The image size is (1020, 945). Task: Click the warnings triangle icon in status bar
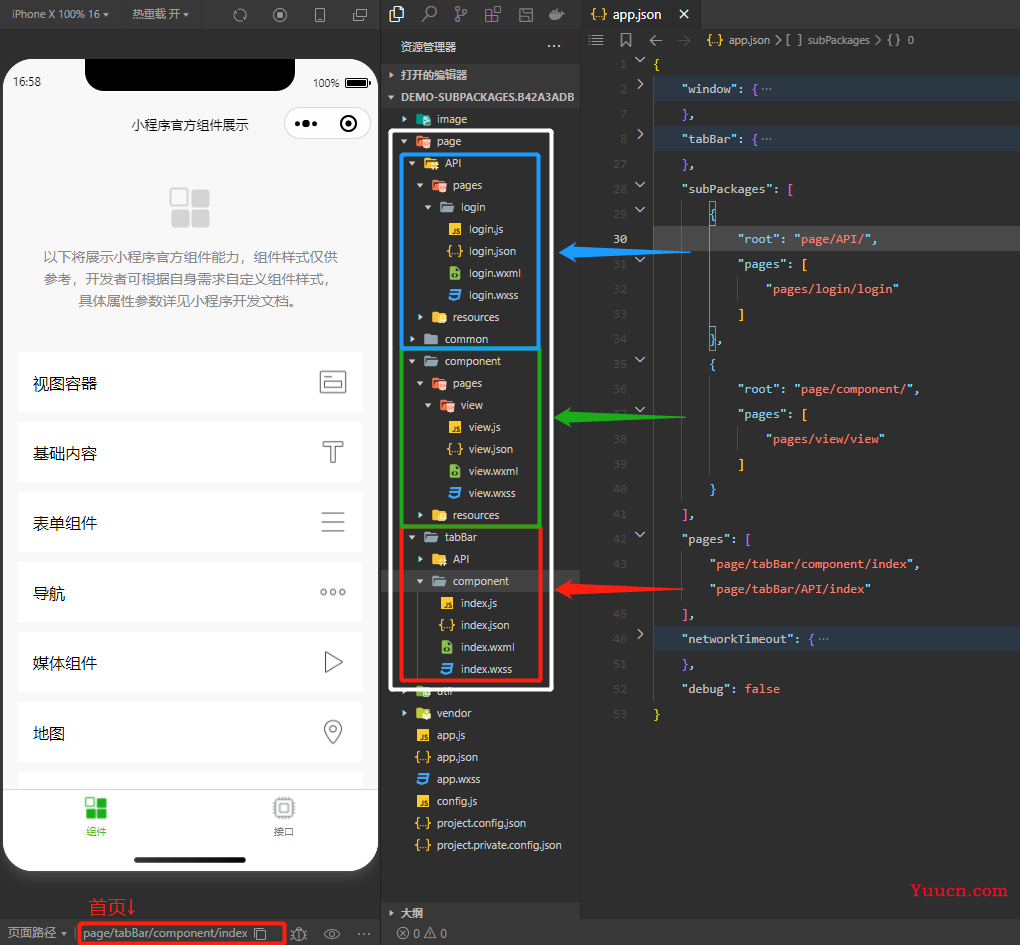(x=435, y=933)
